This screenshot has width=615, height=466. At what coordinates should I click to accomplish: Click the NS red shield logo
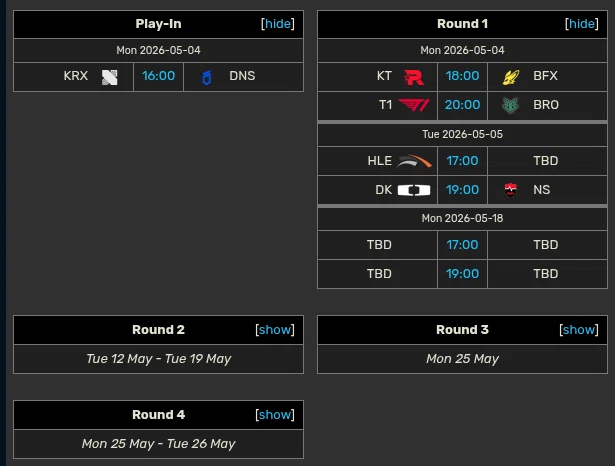510,190
